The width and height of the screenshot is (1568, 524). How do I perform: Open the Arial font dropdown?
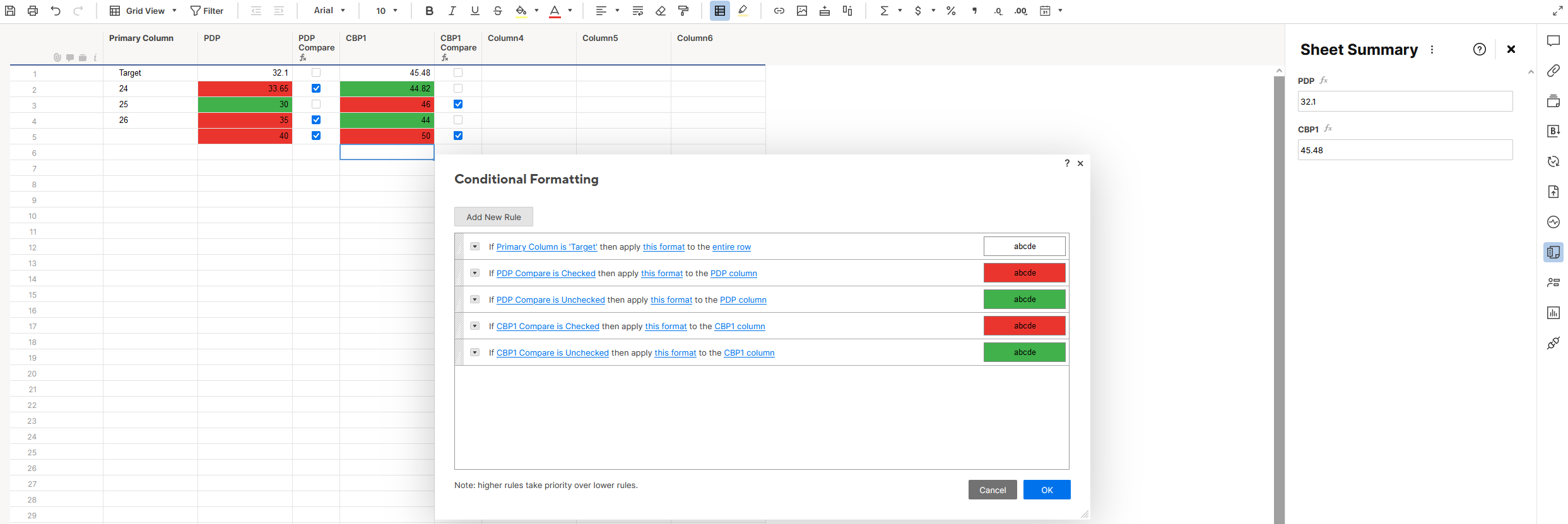tap(329, 11)
